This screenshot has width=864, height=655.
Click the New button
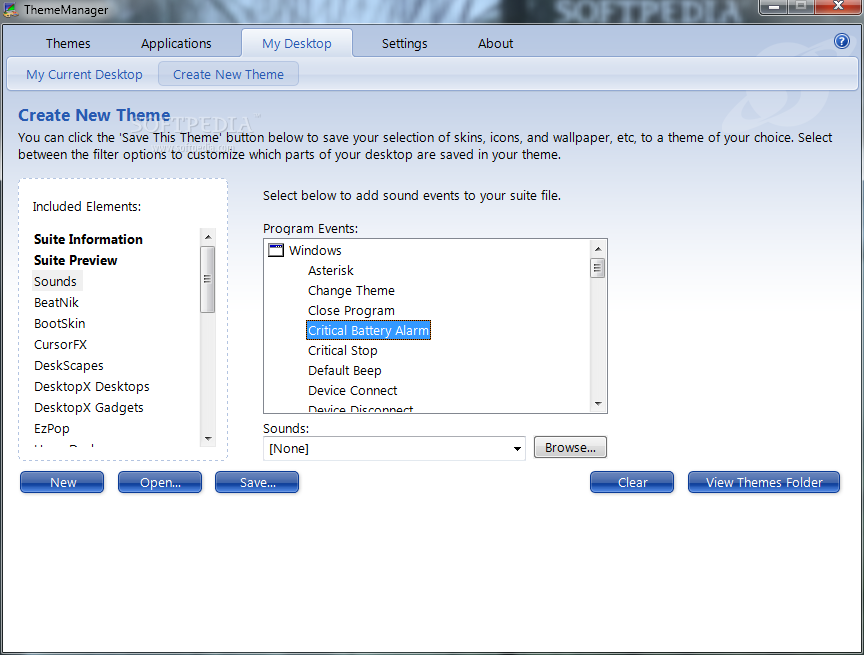(62, 482)
